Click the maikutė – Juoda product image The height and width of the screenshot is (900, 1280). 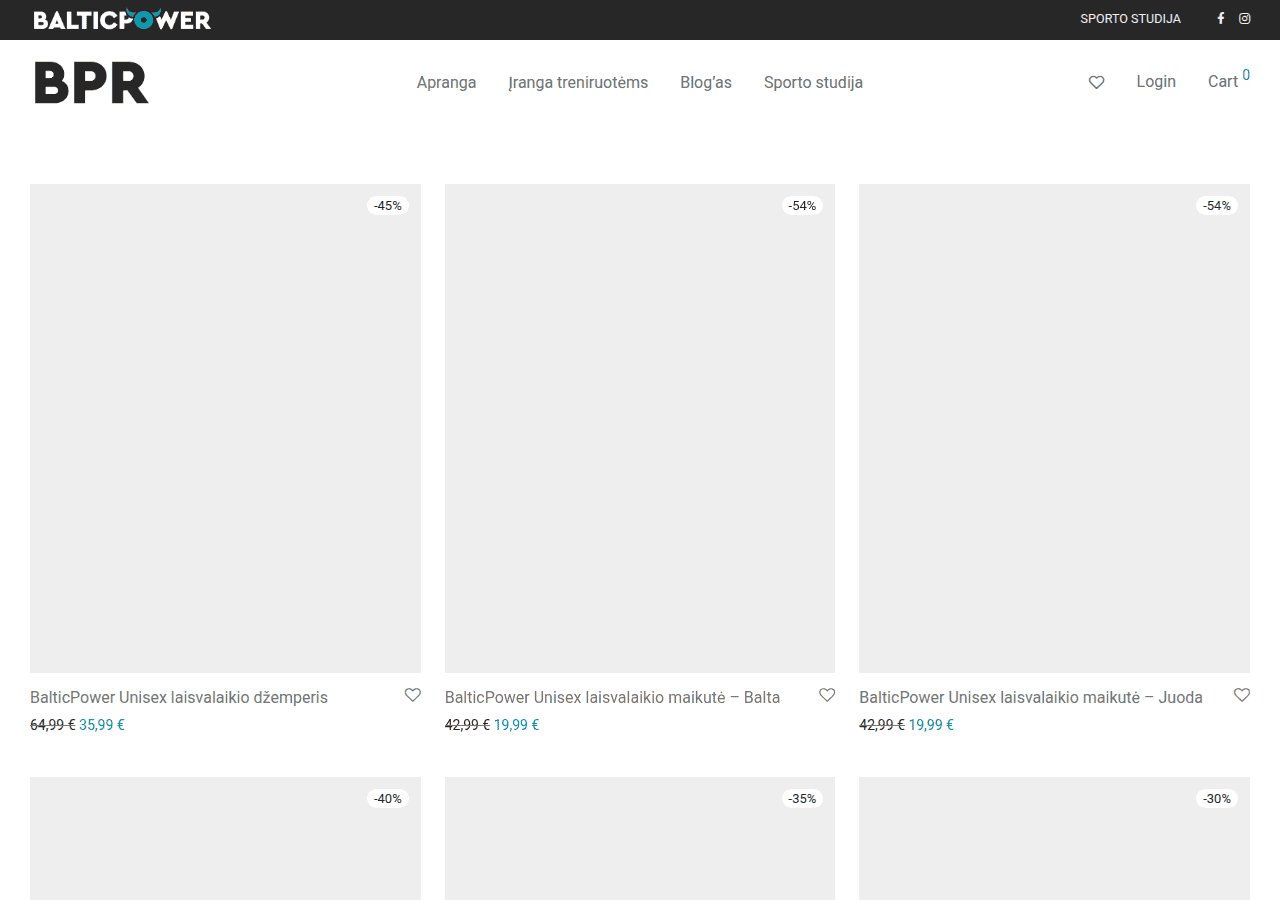(1054, 428)
